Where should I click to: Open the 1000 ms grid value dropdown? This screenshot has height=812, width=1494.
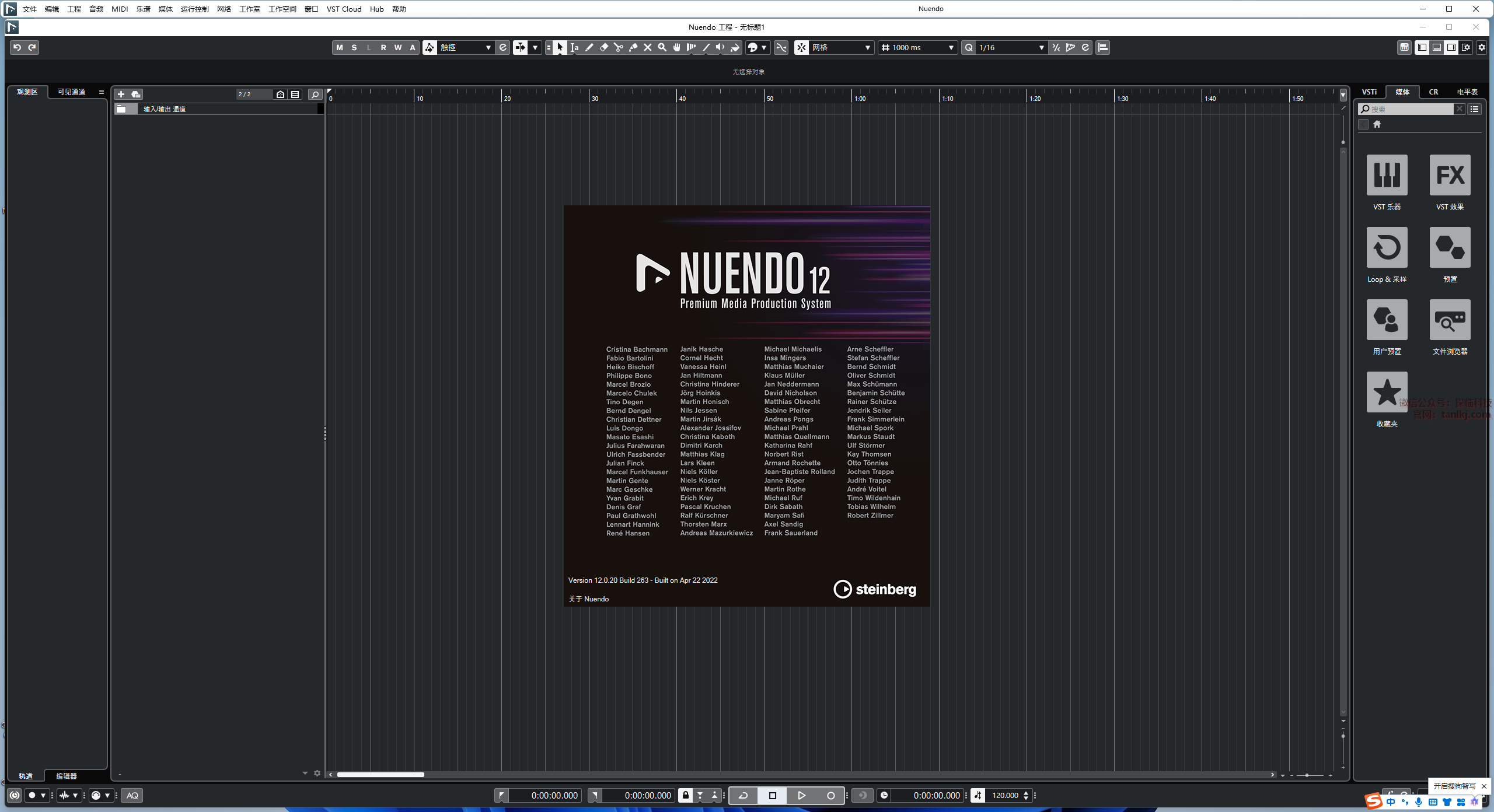point(951,47)
